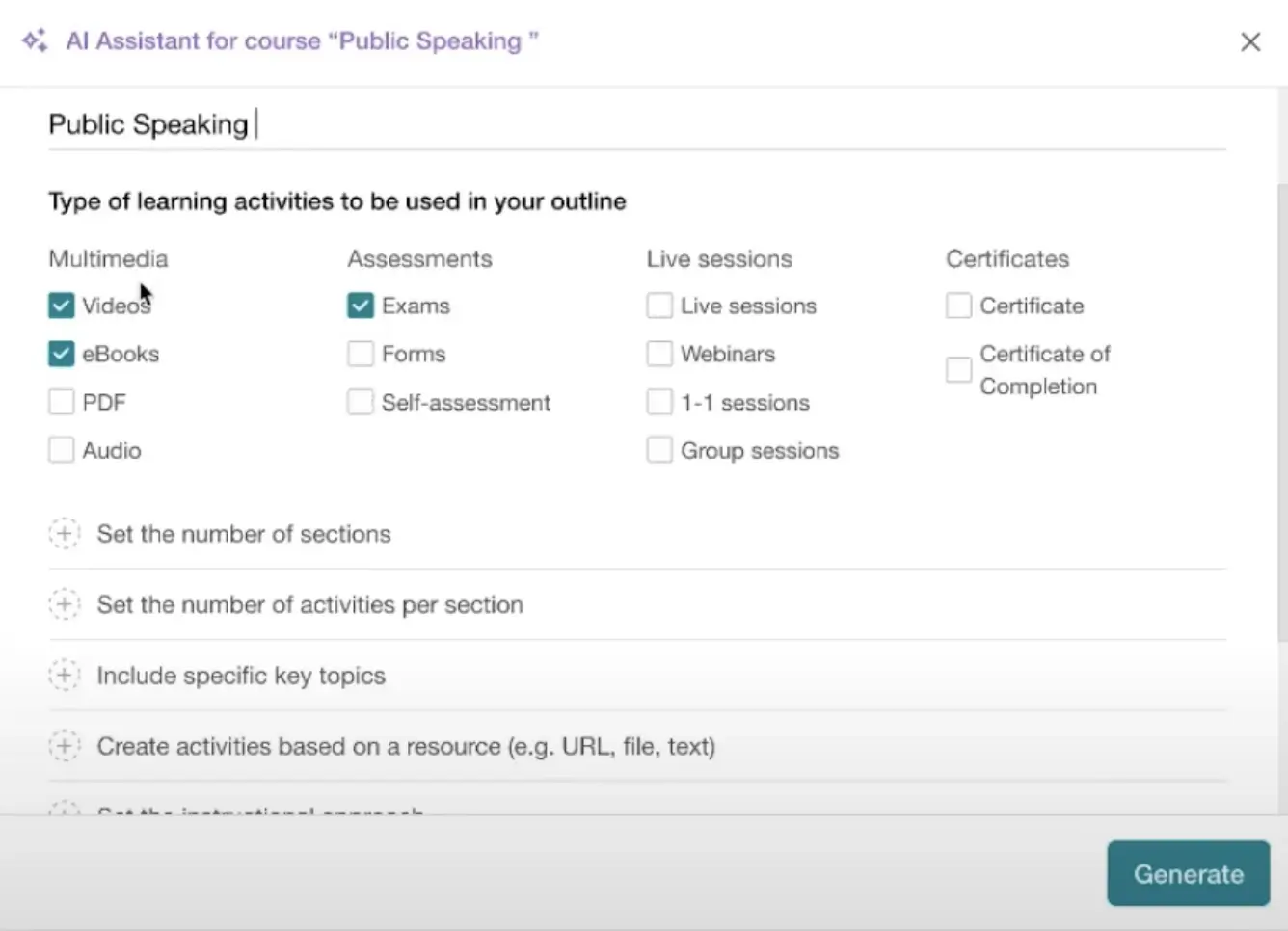Click the dialog's vertical scrollbar

(1281, 414)
